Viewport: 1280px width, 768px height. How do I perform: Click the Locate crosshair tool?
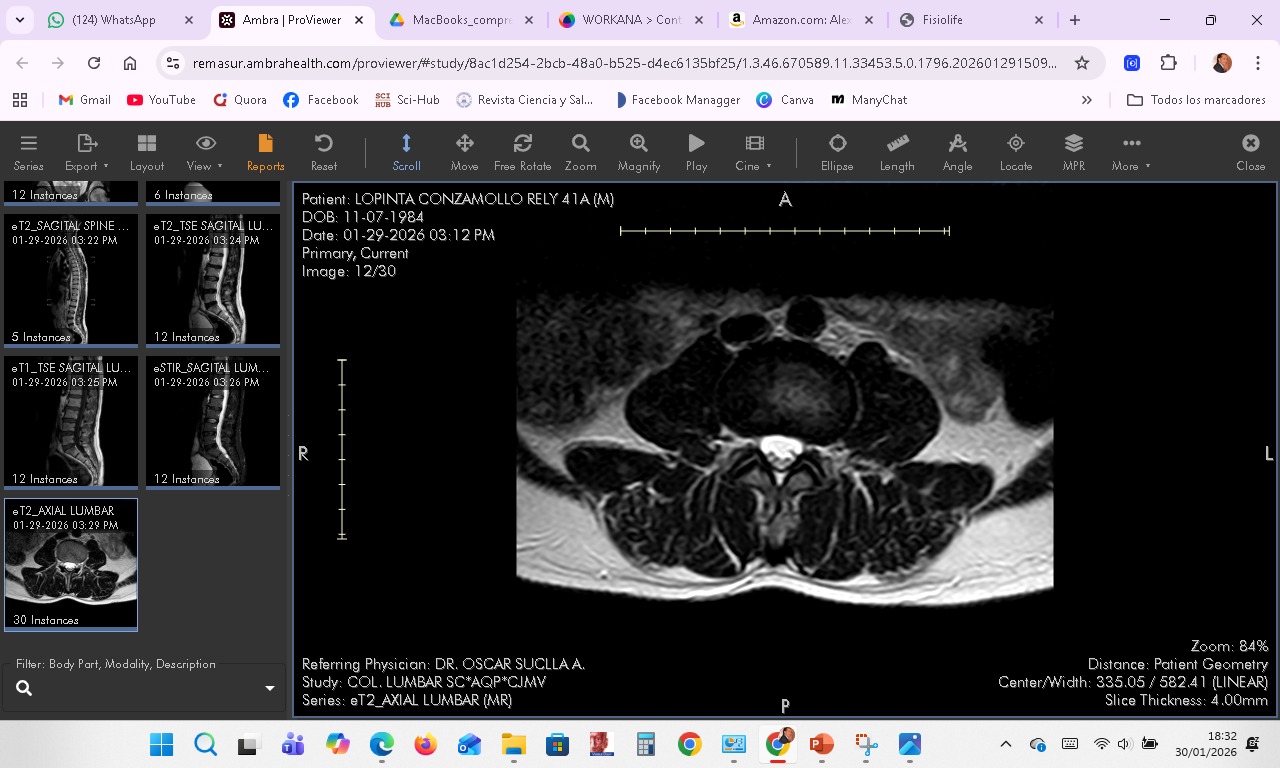tap(1015, 152)
